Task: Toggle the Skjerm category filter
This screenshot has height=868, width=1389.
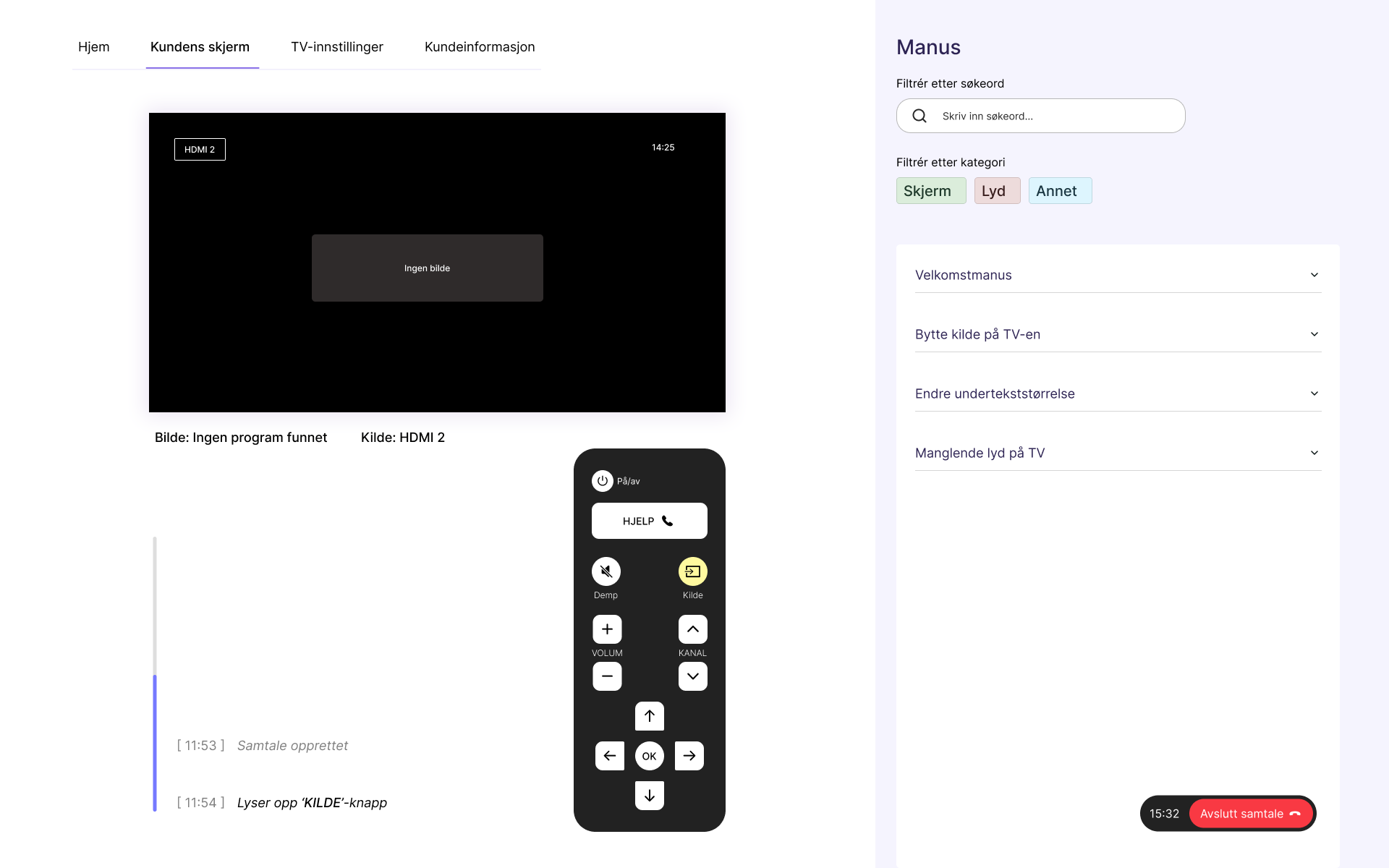Action: (x=930, y=191)
